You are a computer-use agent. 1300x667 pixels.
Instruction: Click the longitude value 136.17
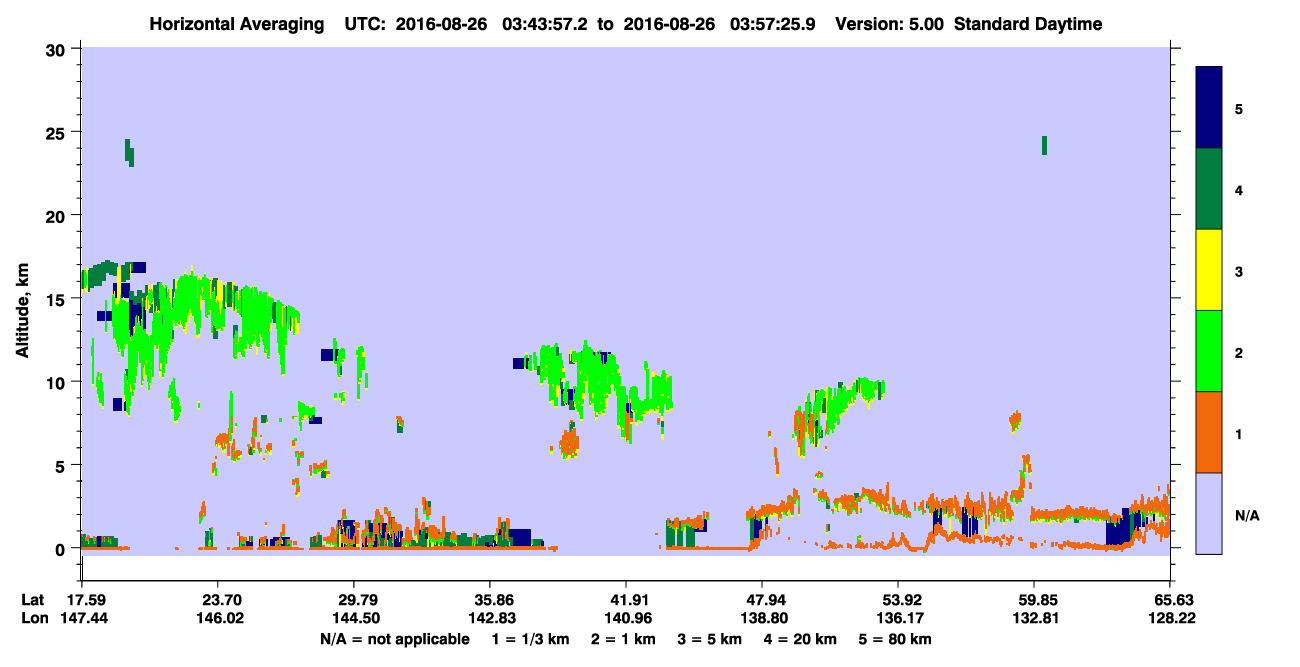898,619
